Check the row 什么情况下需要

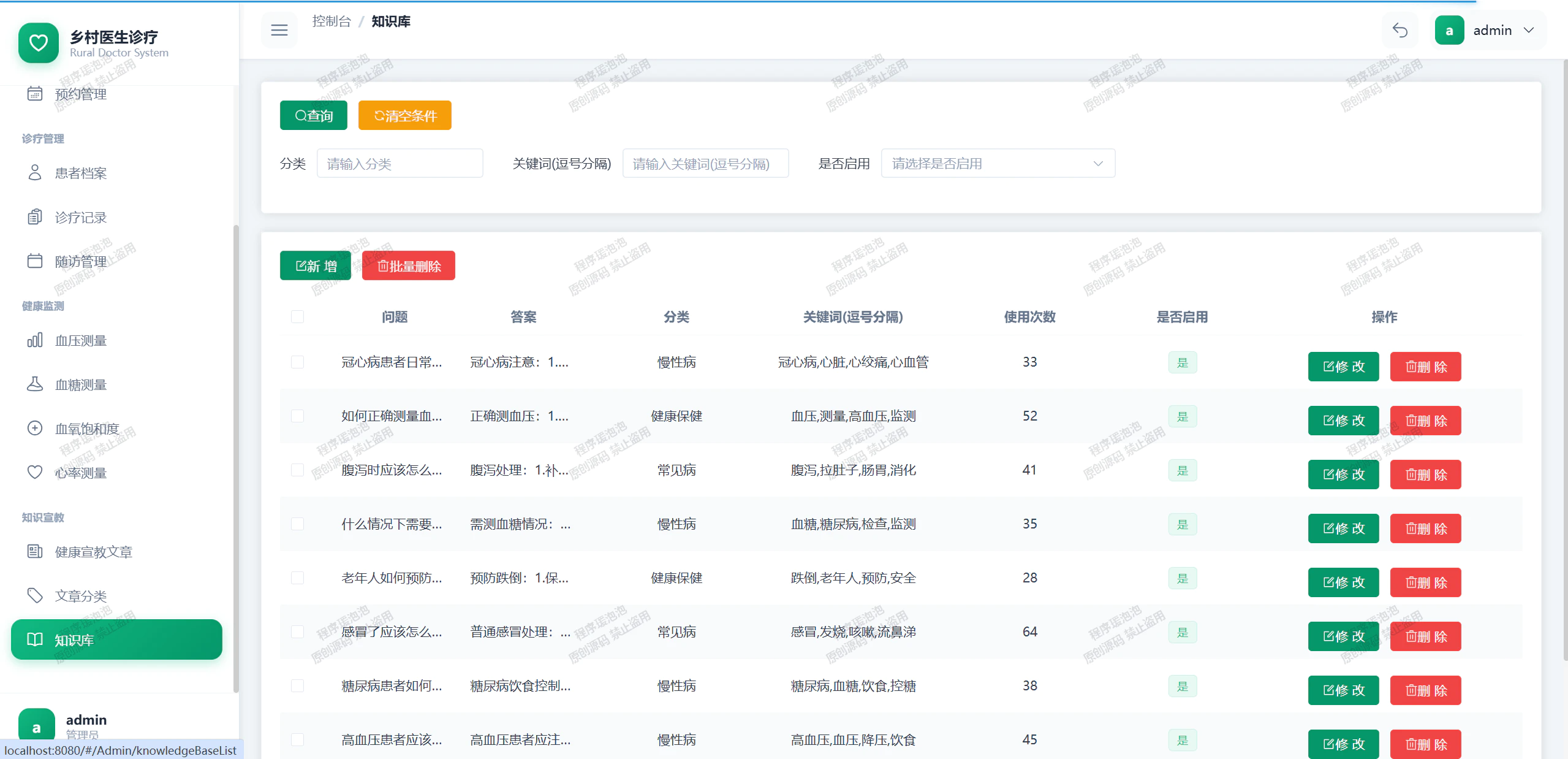tap(298, 524)
